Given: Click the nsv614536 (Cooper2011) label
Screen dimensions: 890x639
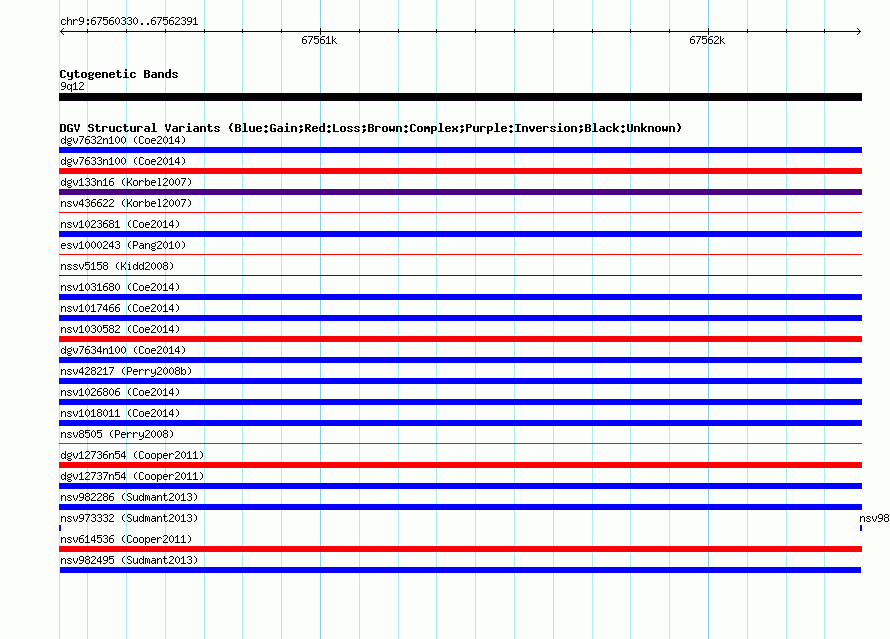Looking at the screenshot, I should click(x=126, y=539).
